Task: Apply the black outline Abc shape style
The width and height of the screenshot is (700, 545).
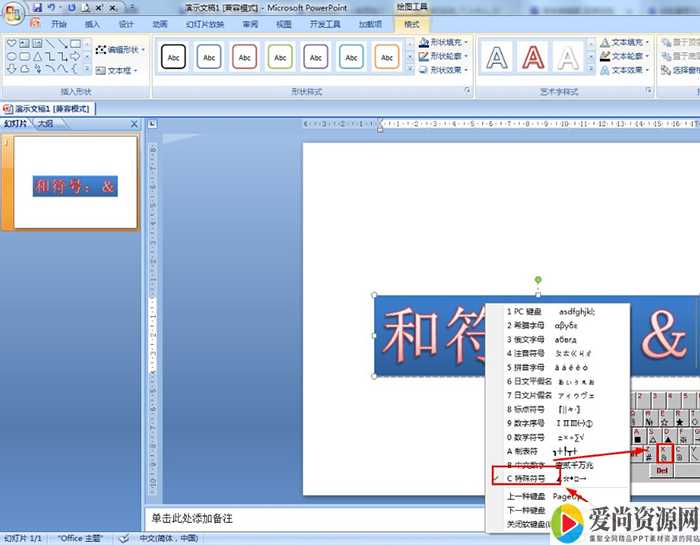Action: point(173,57)
